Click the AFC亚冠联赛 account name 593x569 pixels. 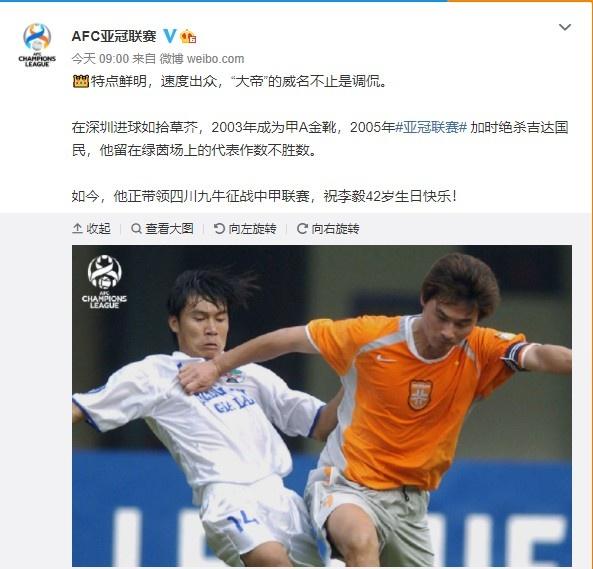pyautogui.click(x=114, y=36)
